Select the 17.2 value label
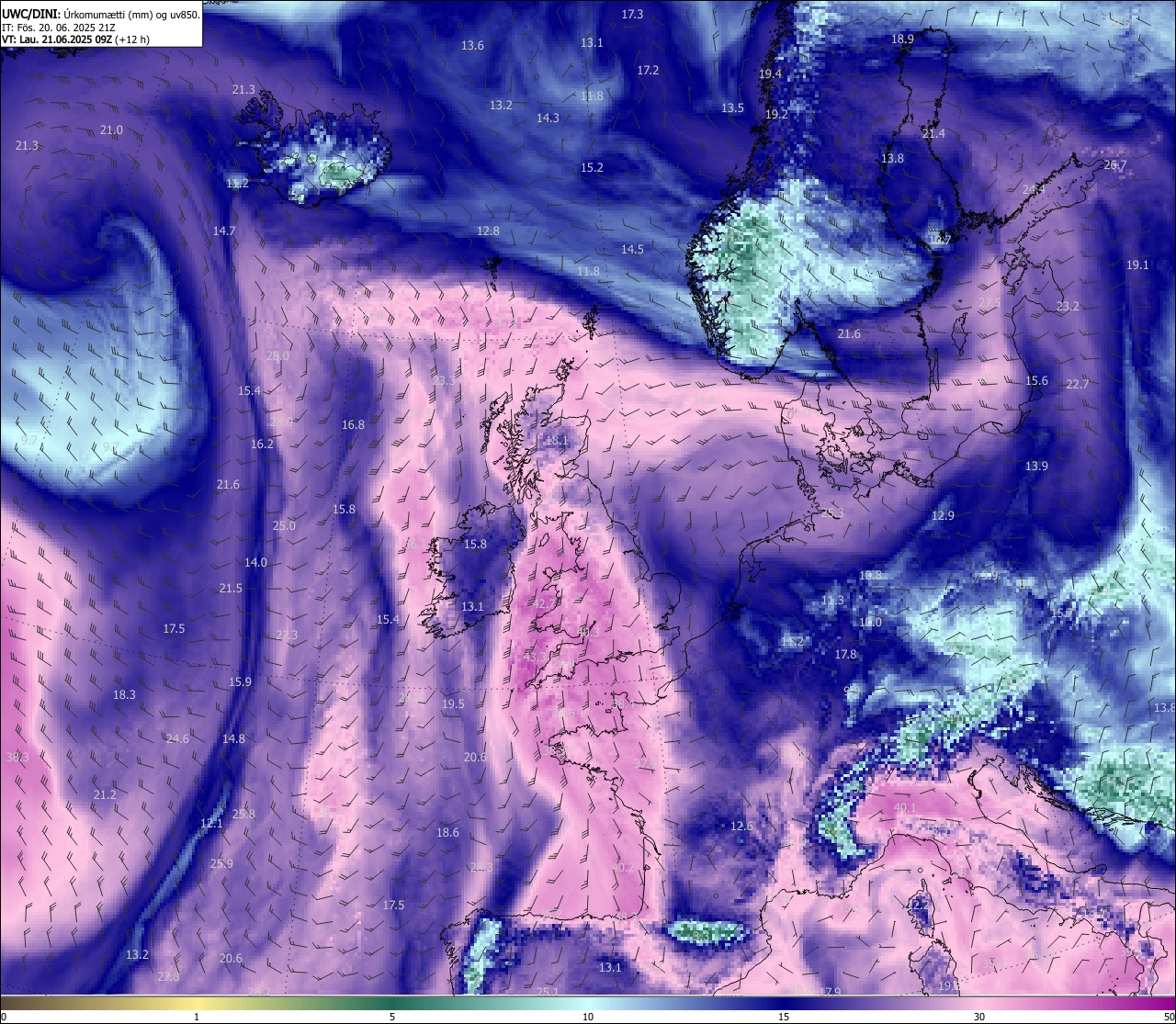 (648, 71)
